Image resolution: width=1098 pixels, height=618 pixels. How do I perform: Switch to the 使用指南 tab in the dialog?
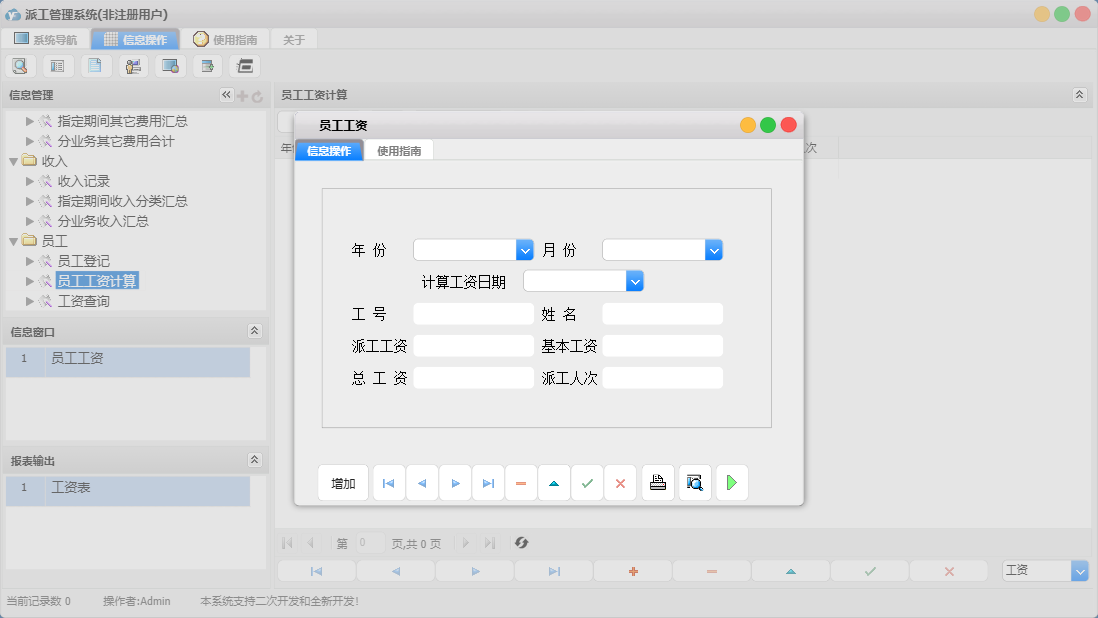(399, 150)
